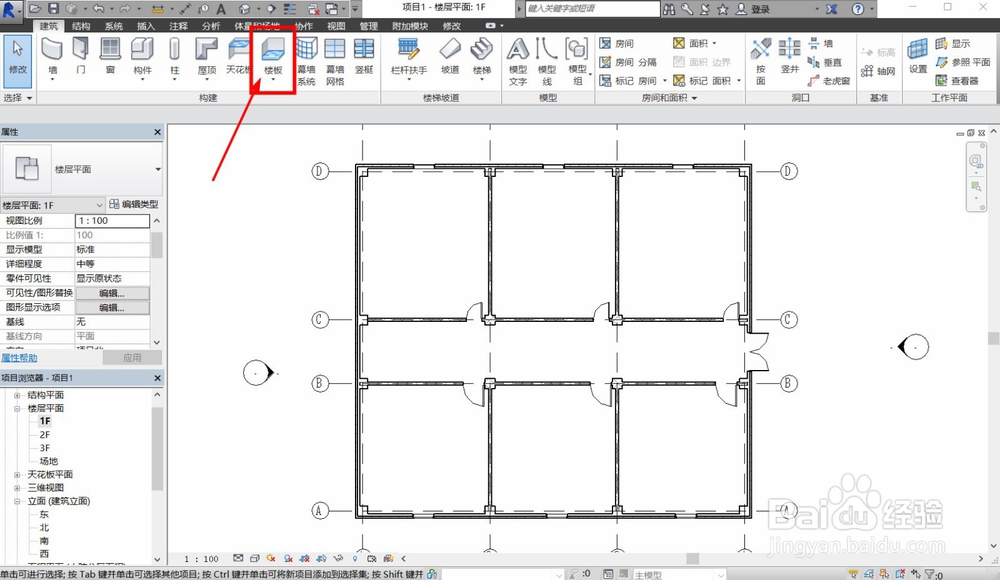This screenshot has width=1000, height=580.
Task: Select 东 elevation in browser
Action: tap(44, 514)
